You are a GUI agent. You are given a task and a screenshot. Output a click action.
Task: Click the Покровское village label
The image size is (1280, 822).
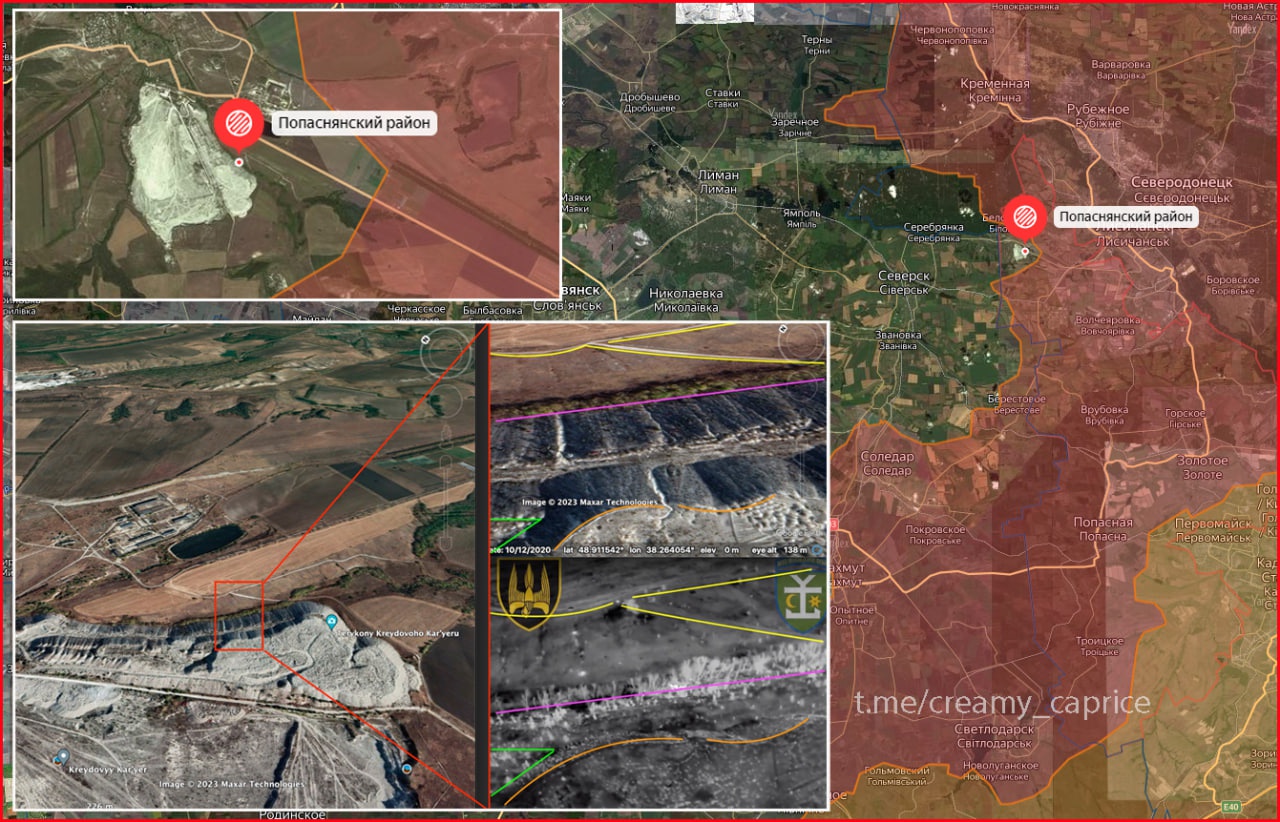(x=934, y=528)
